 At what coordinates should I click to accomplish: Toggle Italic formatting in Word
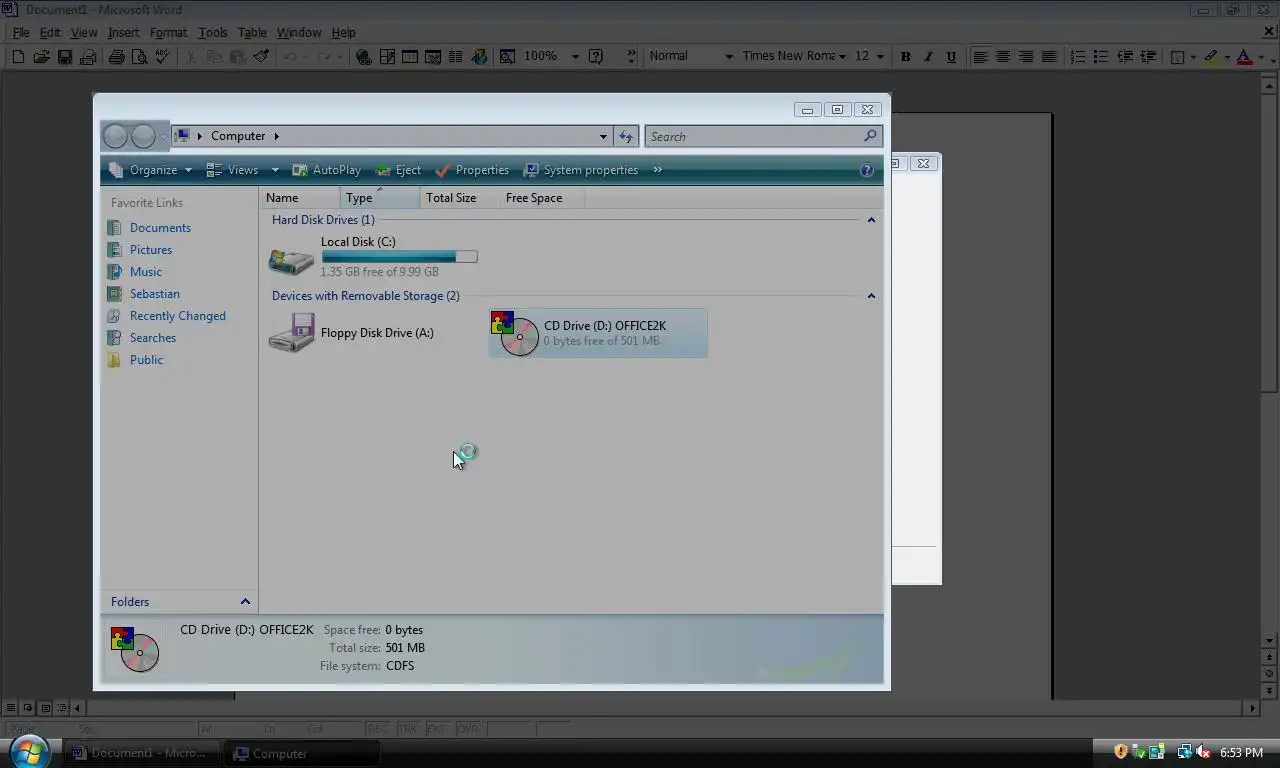(928, 57)
